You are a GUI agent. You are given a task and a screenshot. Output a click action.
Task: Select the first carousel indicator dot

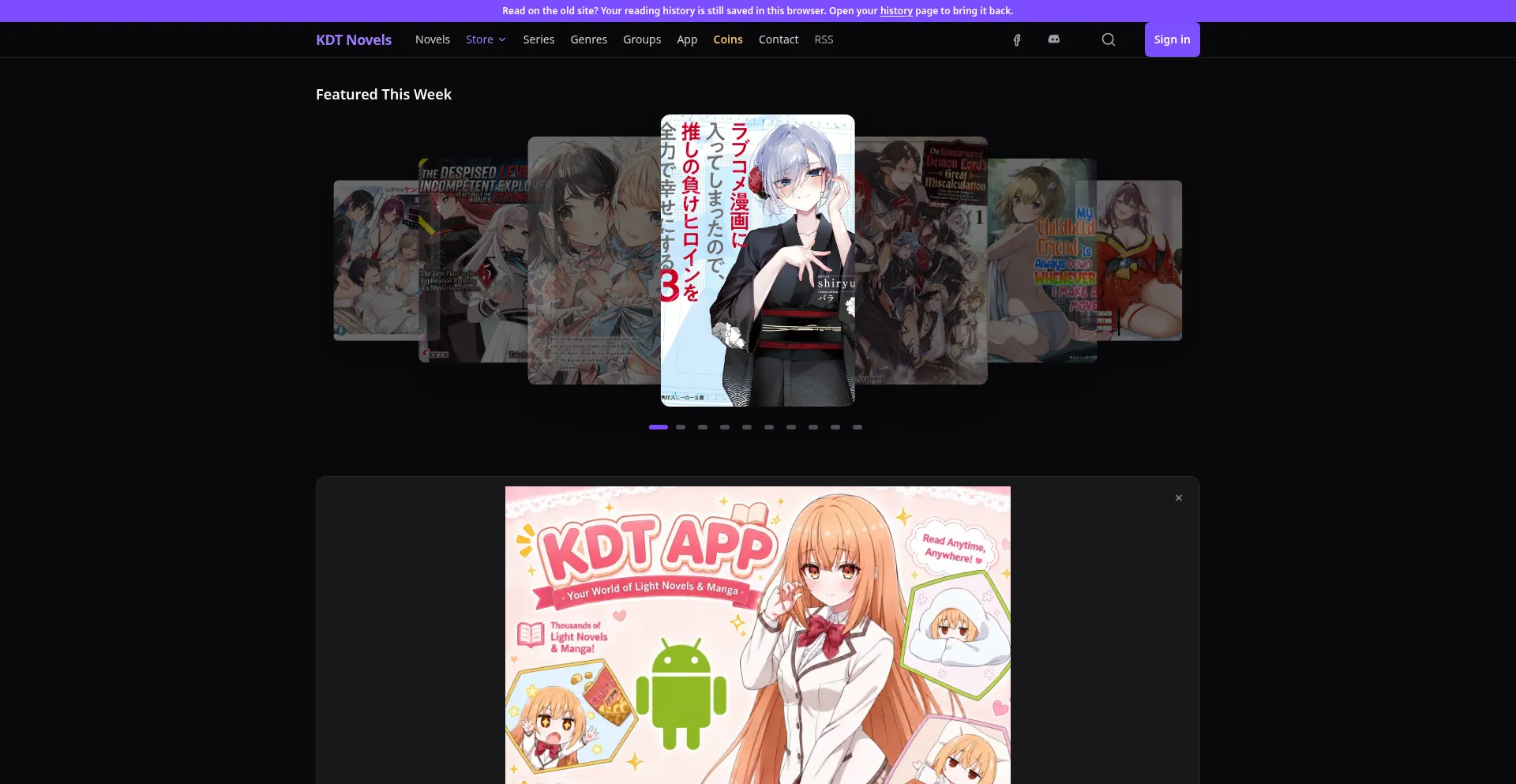(x=659, y=427)
